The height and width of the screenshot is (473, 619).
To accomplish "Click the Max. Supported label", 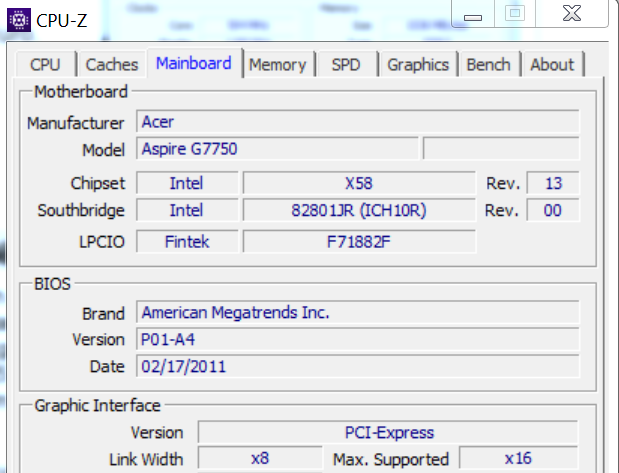I will [x=391, y=459].
